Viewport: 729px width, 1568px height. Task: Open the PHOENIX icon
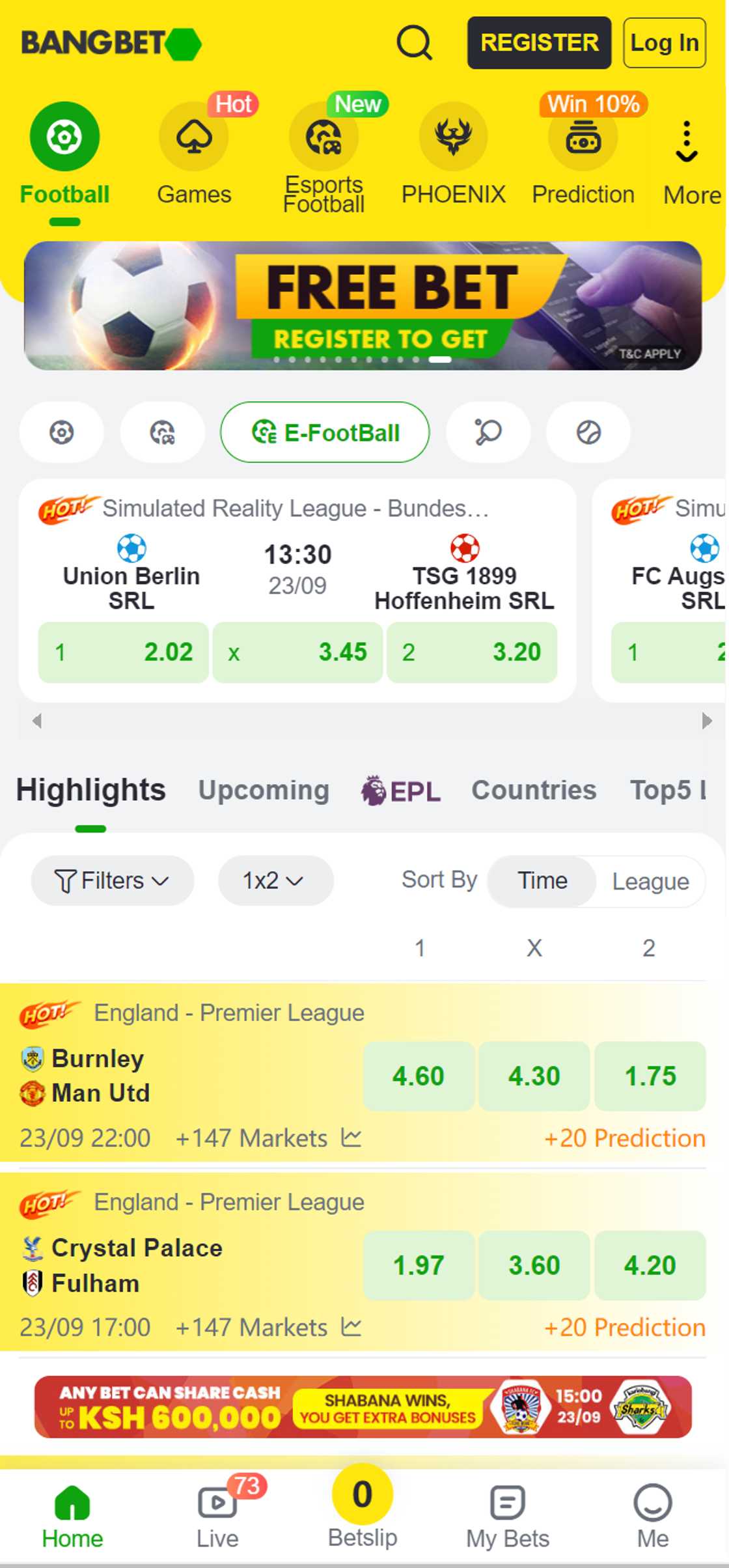(453, 137)
